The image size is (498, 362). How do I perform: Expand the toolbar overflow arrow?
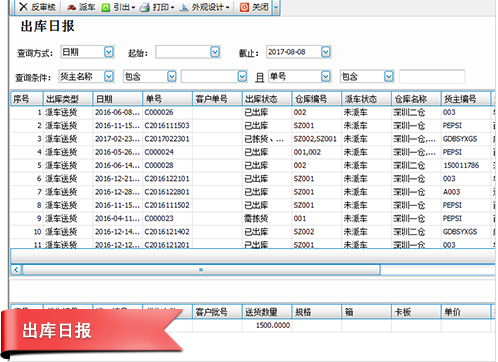(276, 7)
